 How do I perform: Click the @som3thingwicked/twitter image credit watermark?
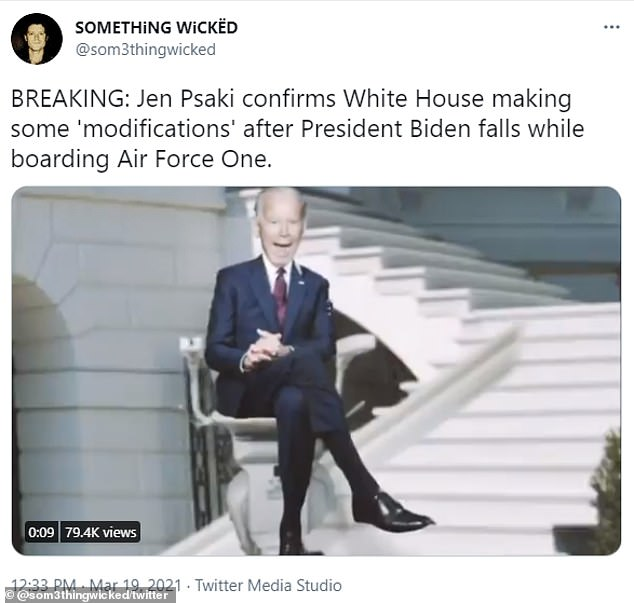pos(88,595)
